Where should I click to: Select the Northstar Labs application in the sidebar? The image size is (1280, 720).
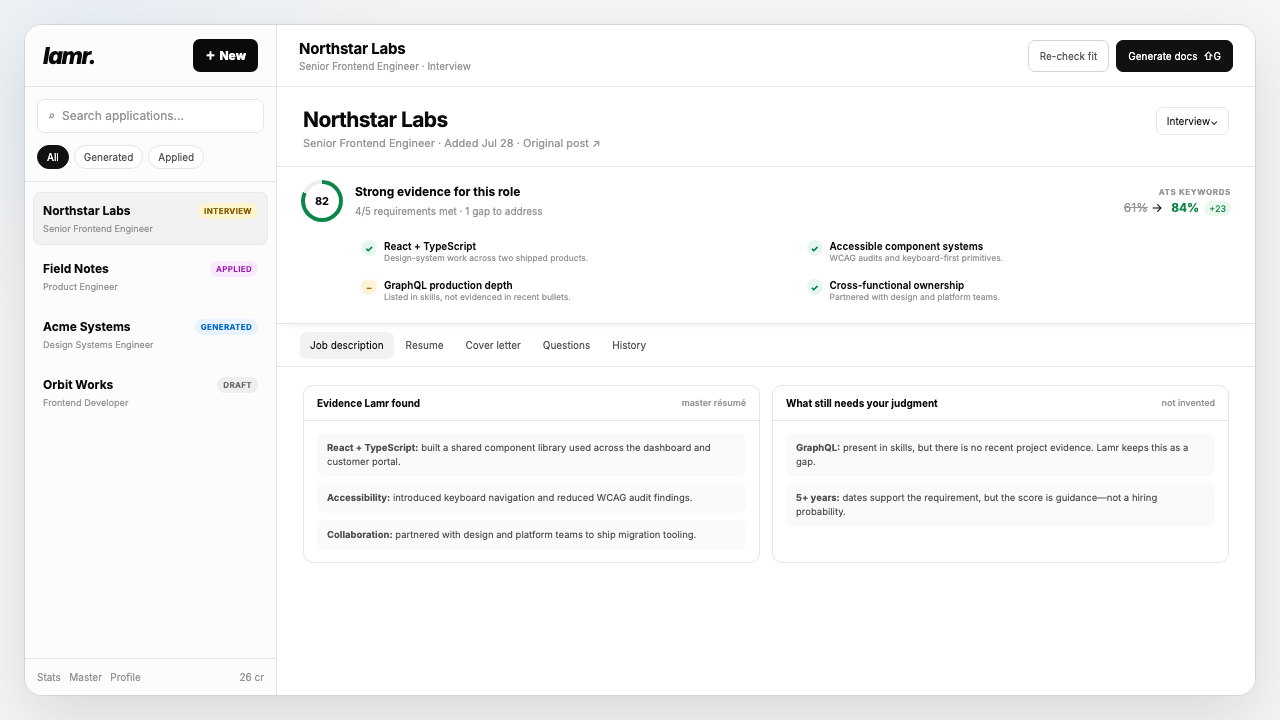(150, 219)
